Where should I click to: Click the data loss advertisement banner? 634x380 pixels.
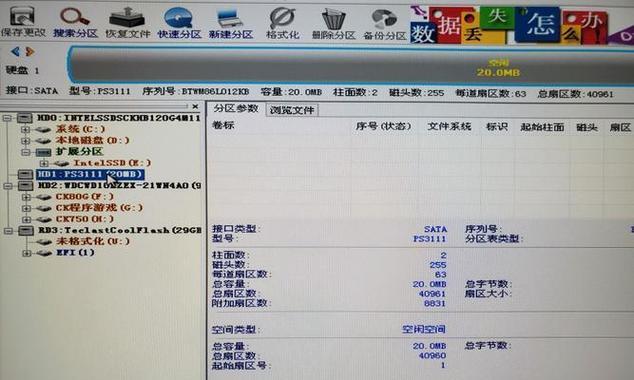pos(522,24)
